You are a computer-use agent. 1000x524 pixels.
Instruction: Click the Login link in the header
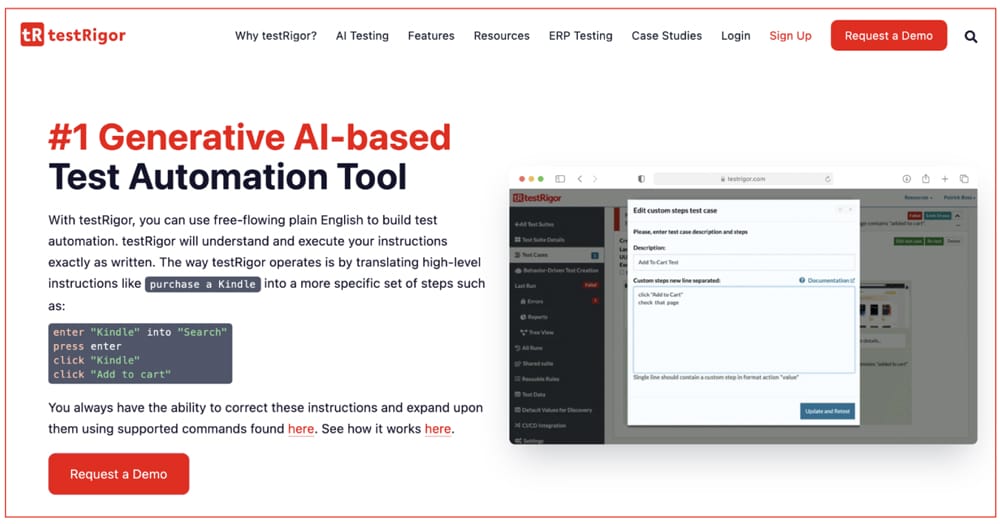(735, 36)
